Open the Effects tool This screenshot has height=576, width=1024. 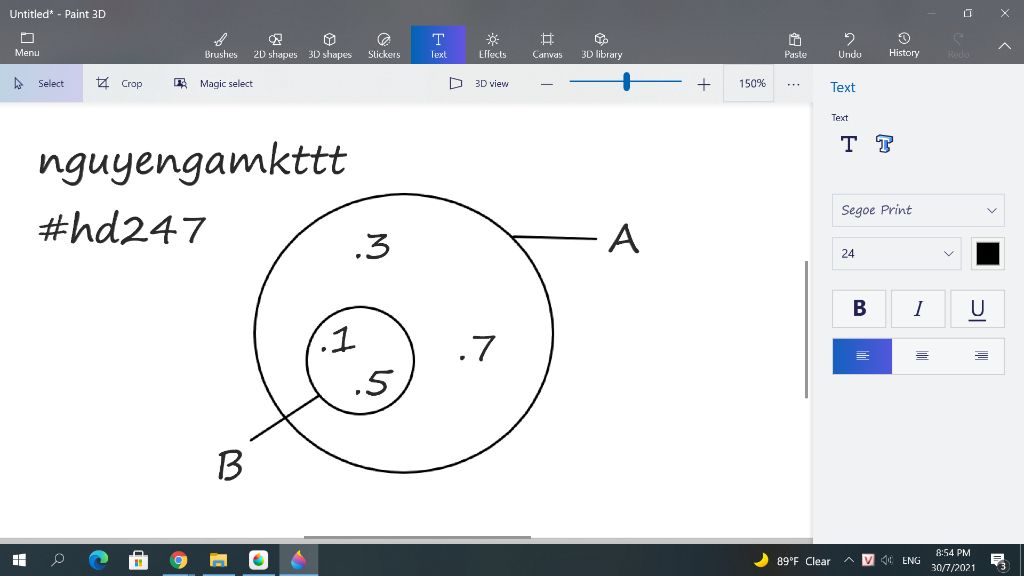[492, 45]
